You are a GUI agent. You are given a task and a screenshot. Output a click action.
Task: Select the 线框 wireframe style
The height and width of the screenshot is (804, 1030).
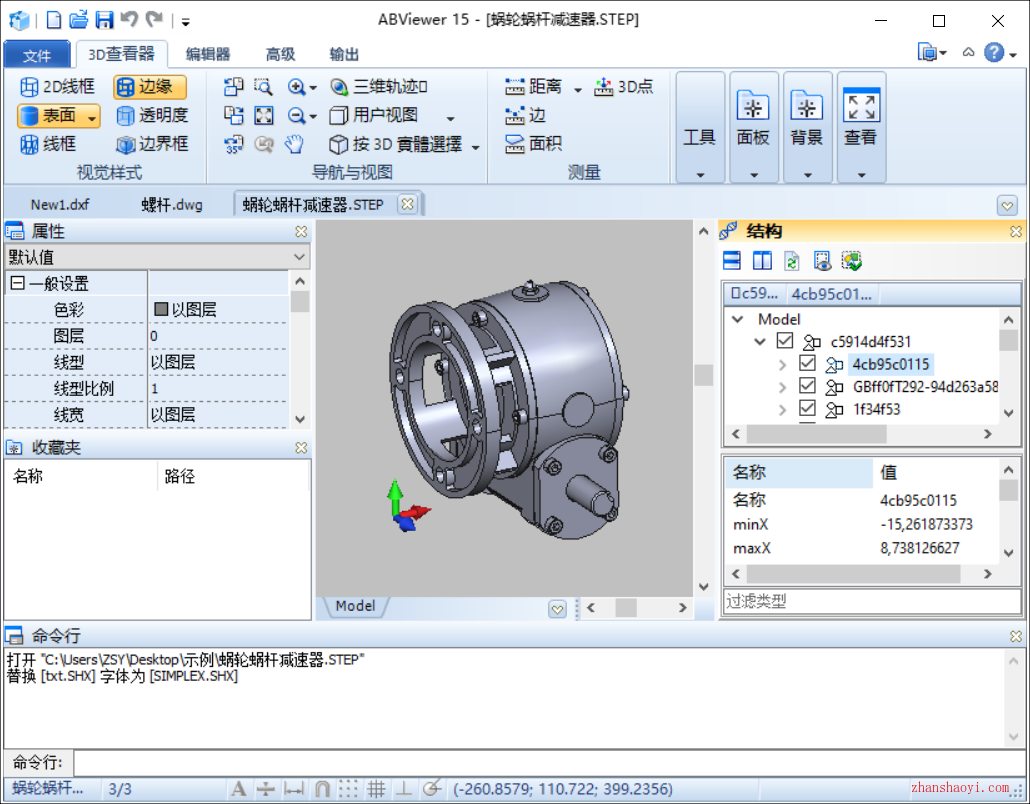pyautogui.click(x=48, y=144)
